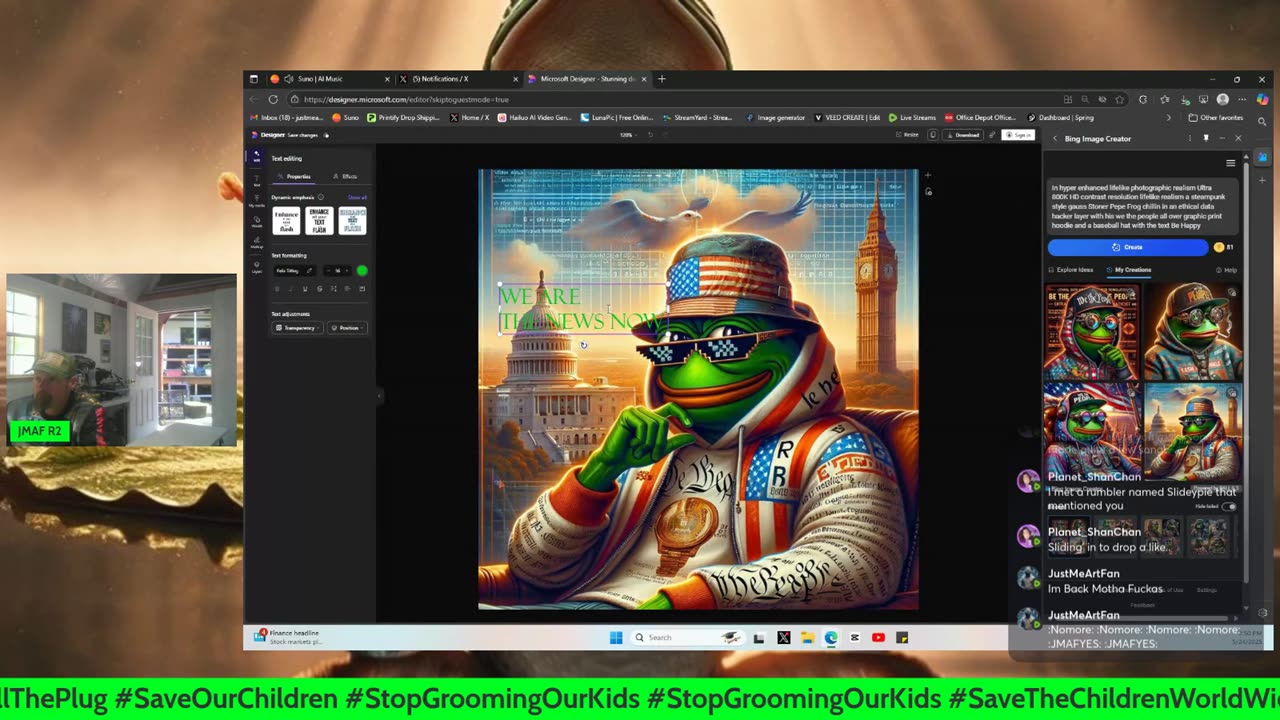This screenshot has height=720, width=1280.
Task: Open the My Creations tab
Action: [1129, 270]
